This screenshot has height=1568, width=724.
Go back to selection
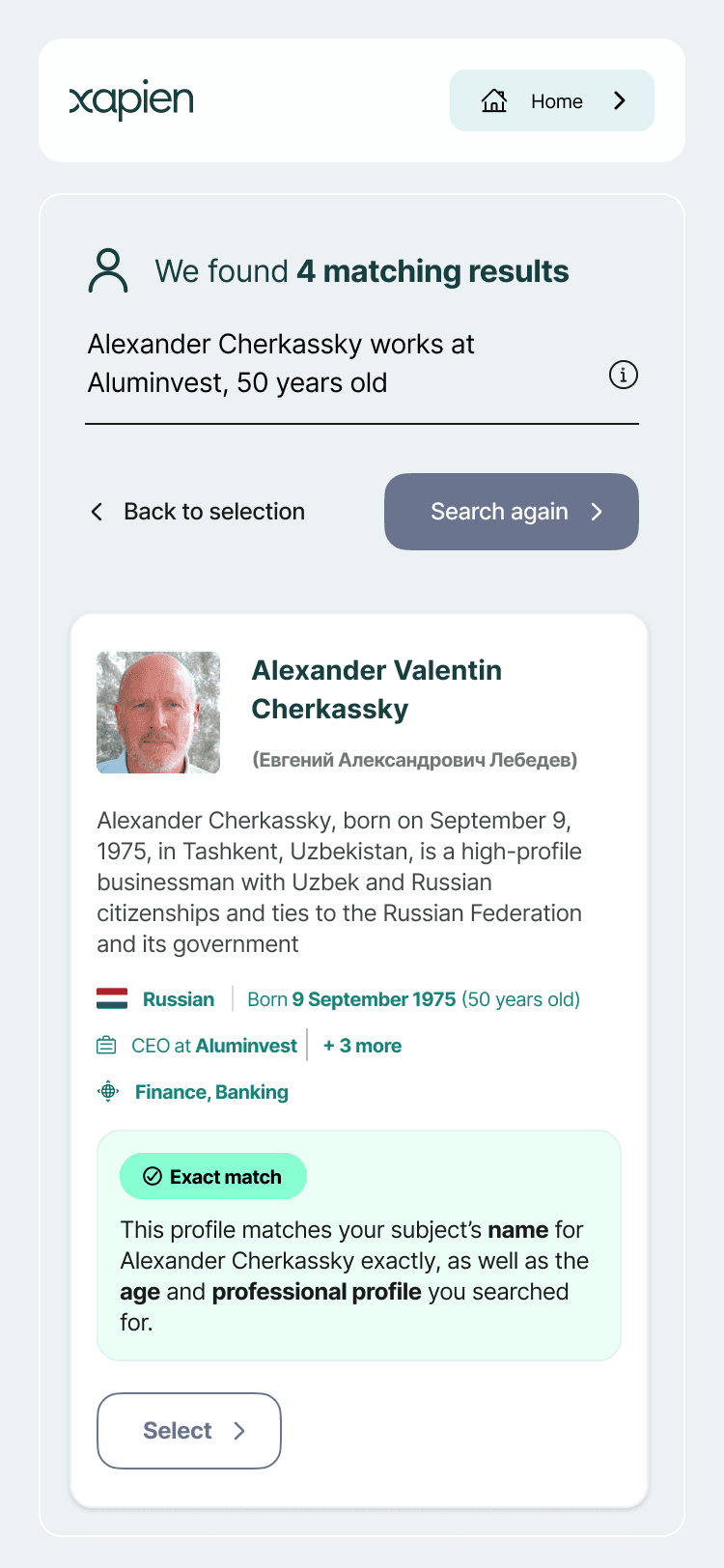[x=213, y=512]
